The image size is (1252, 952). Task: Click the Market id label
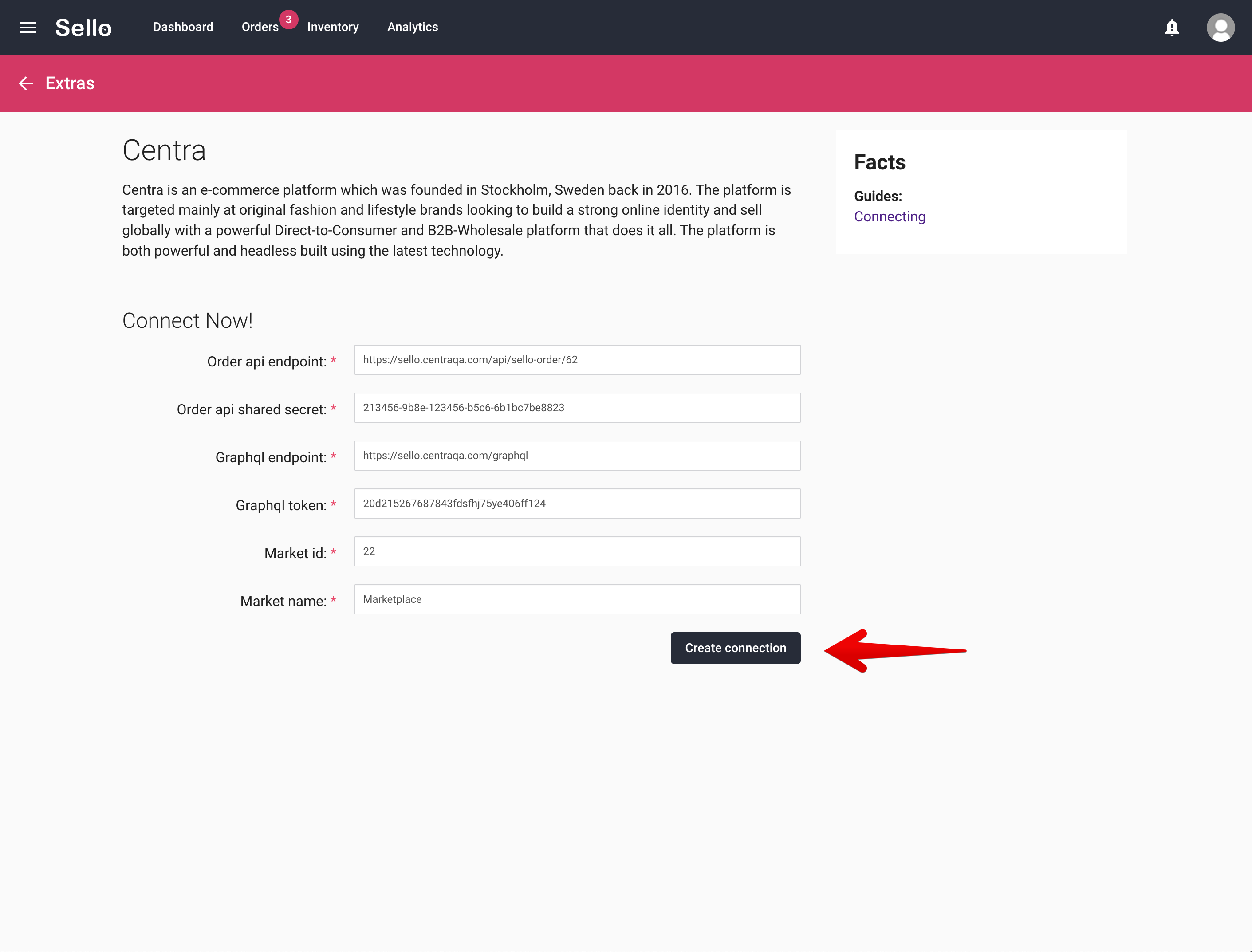[295, 553]
